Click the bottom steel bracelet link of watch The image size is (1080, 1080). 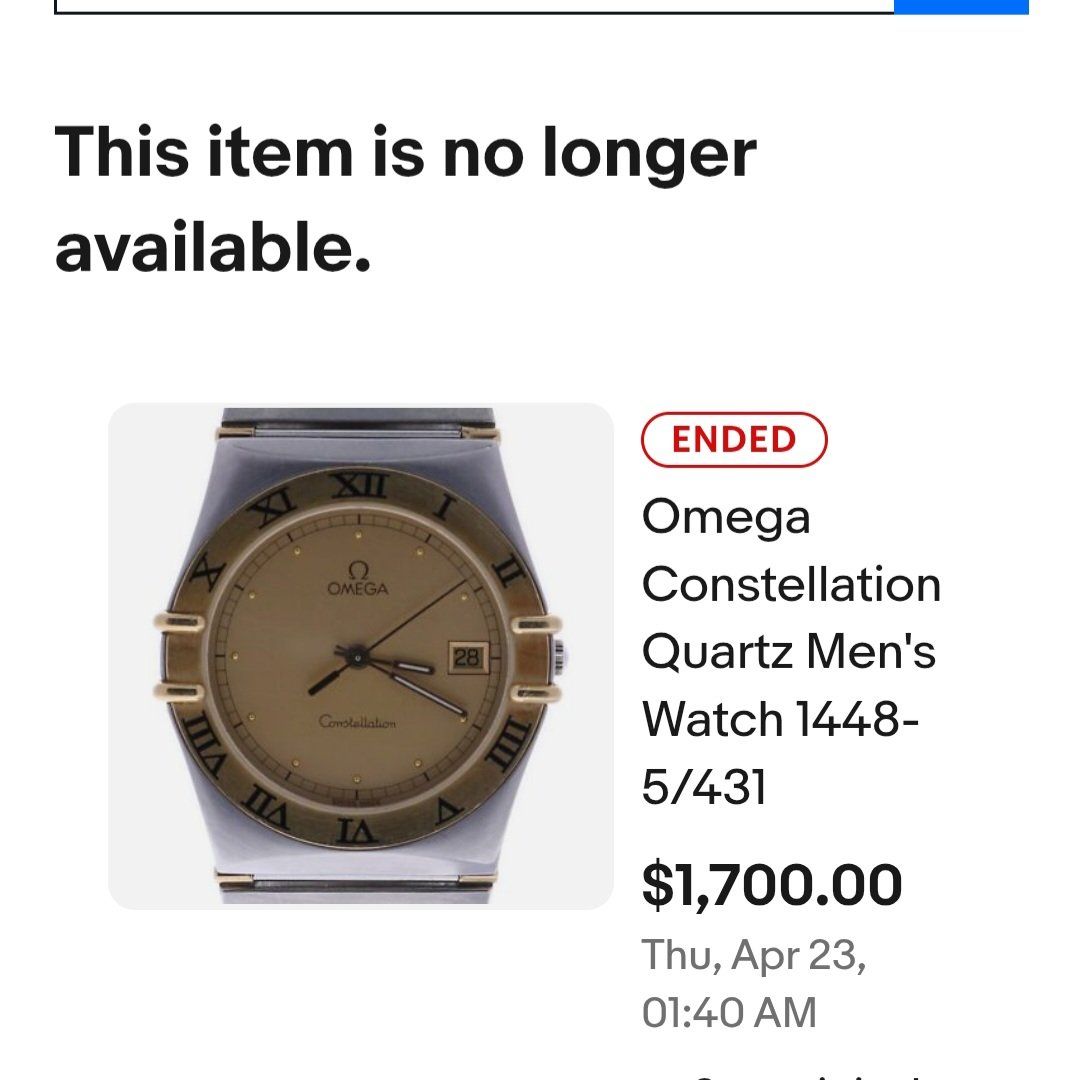[x=360, y=885]
